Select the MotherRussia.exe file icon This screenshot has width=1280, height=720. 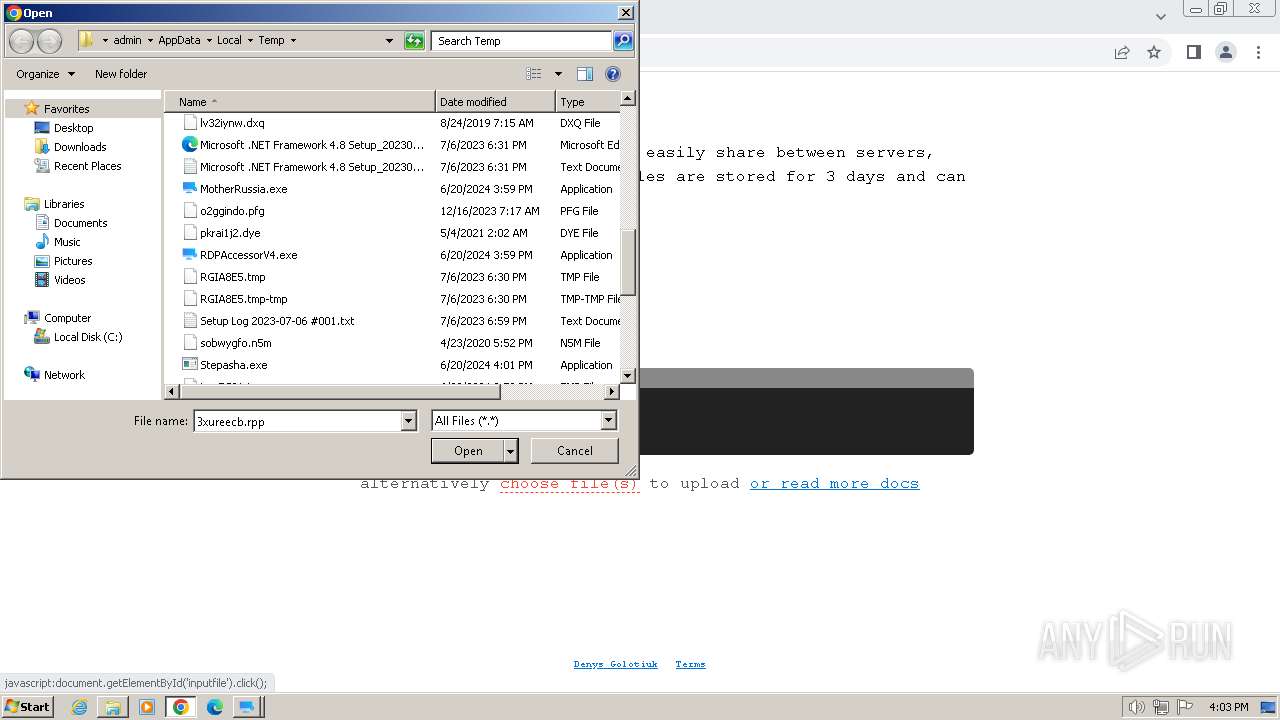coord(190,189)
